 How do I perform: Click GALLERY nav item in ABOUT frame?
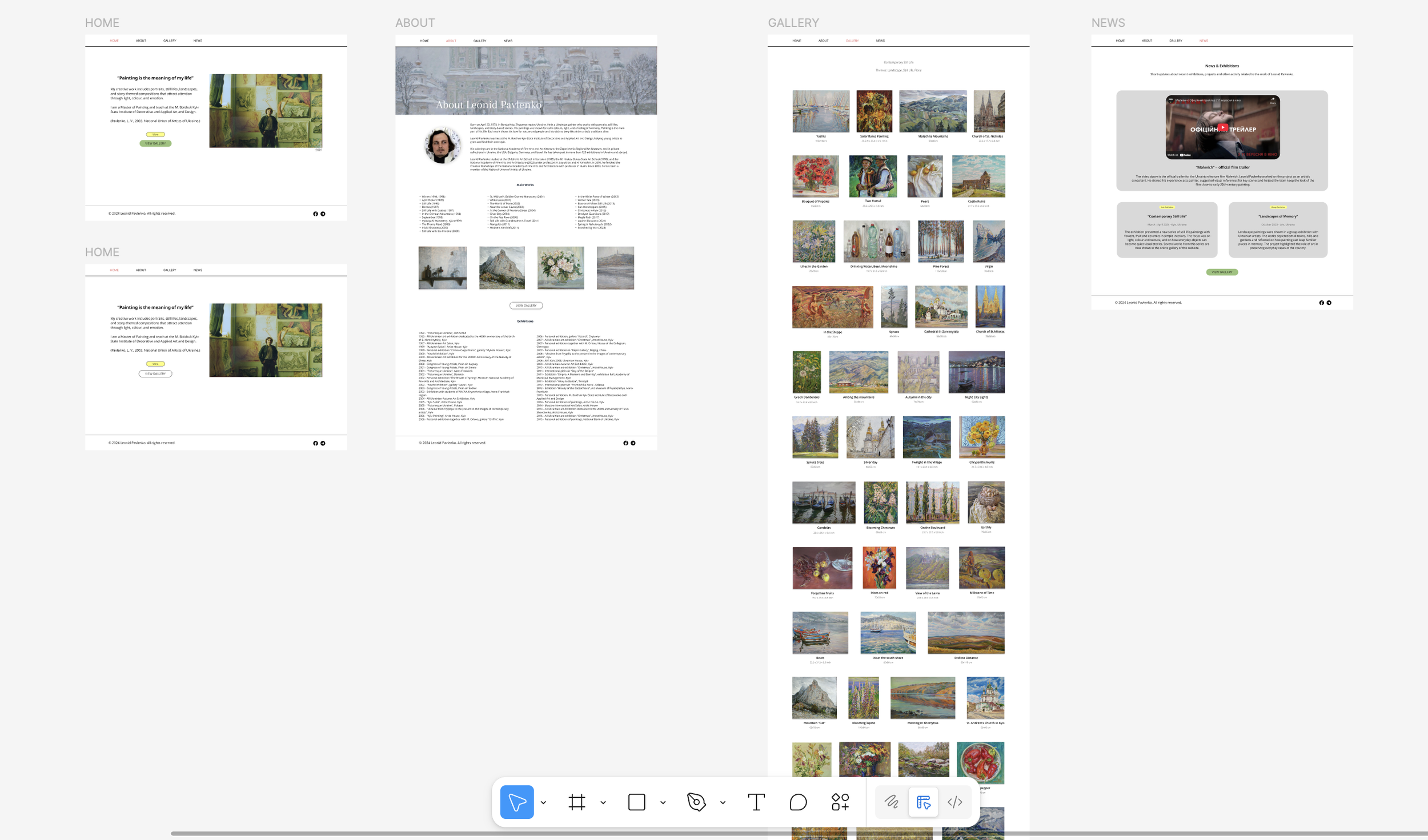pos(480,41)
